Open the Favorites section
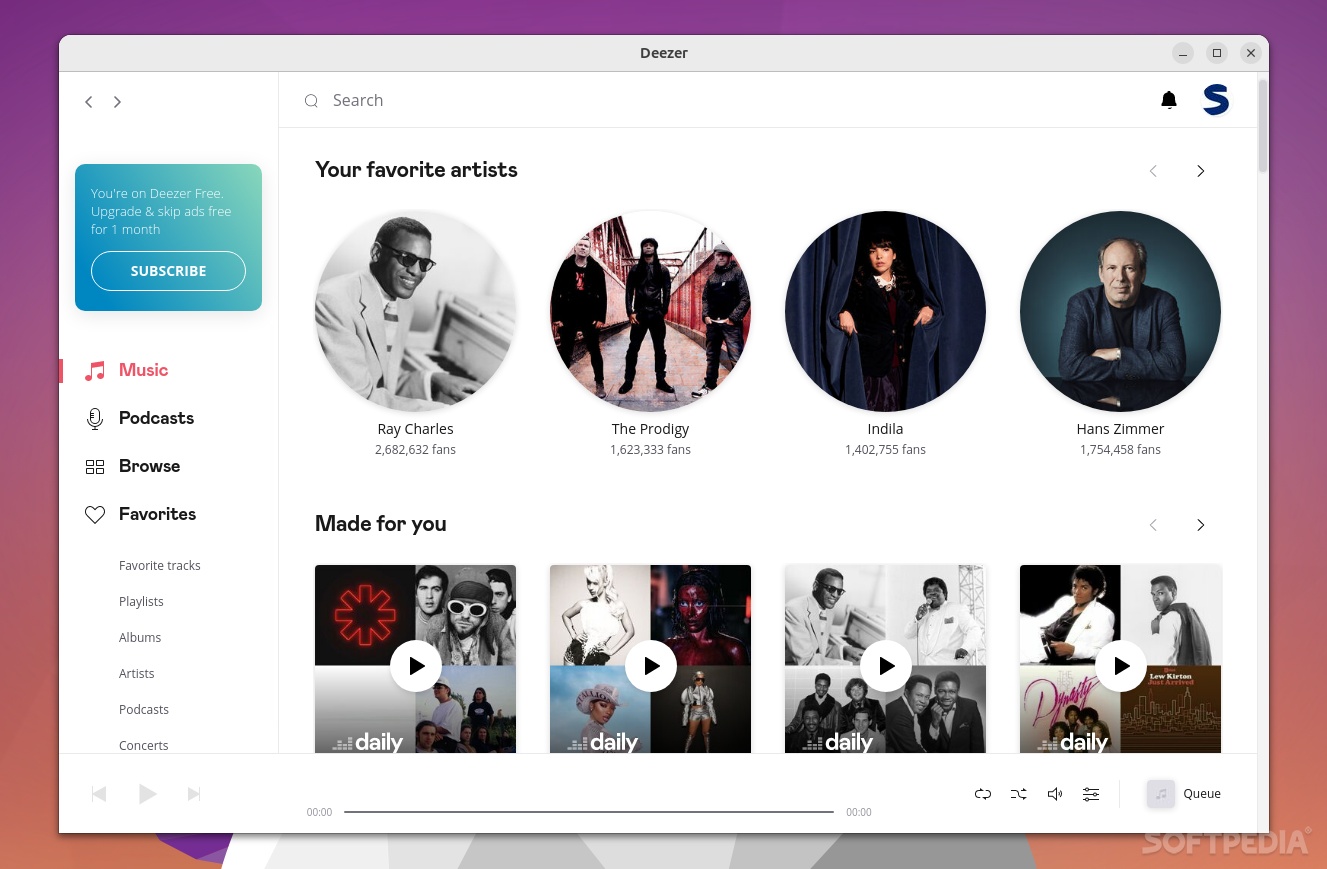 [x=157, y=514]
